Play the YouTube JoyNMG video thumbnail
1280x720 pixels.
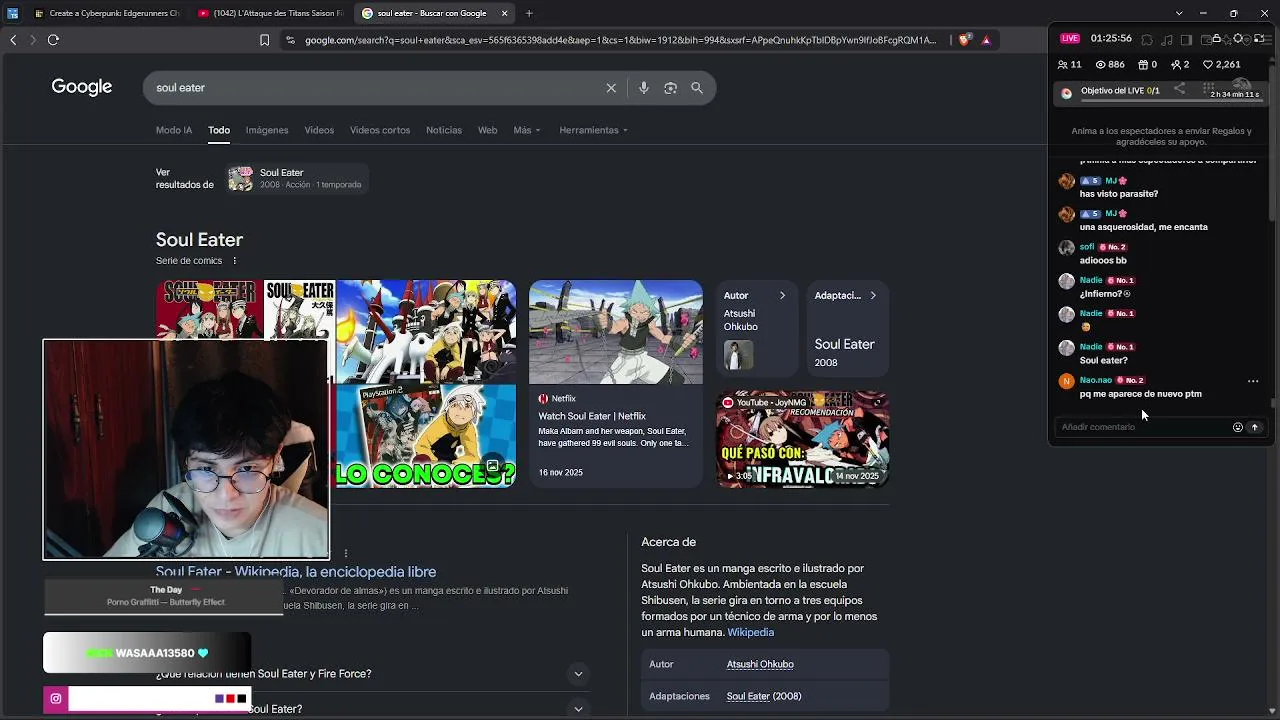click(803, 439)
